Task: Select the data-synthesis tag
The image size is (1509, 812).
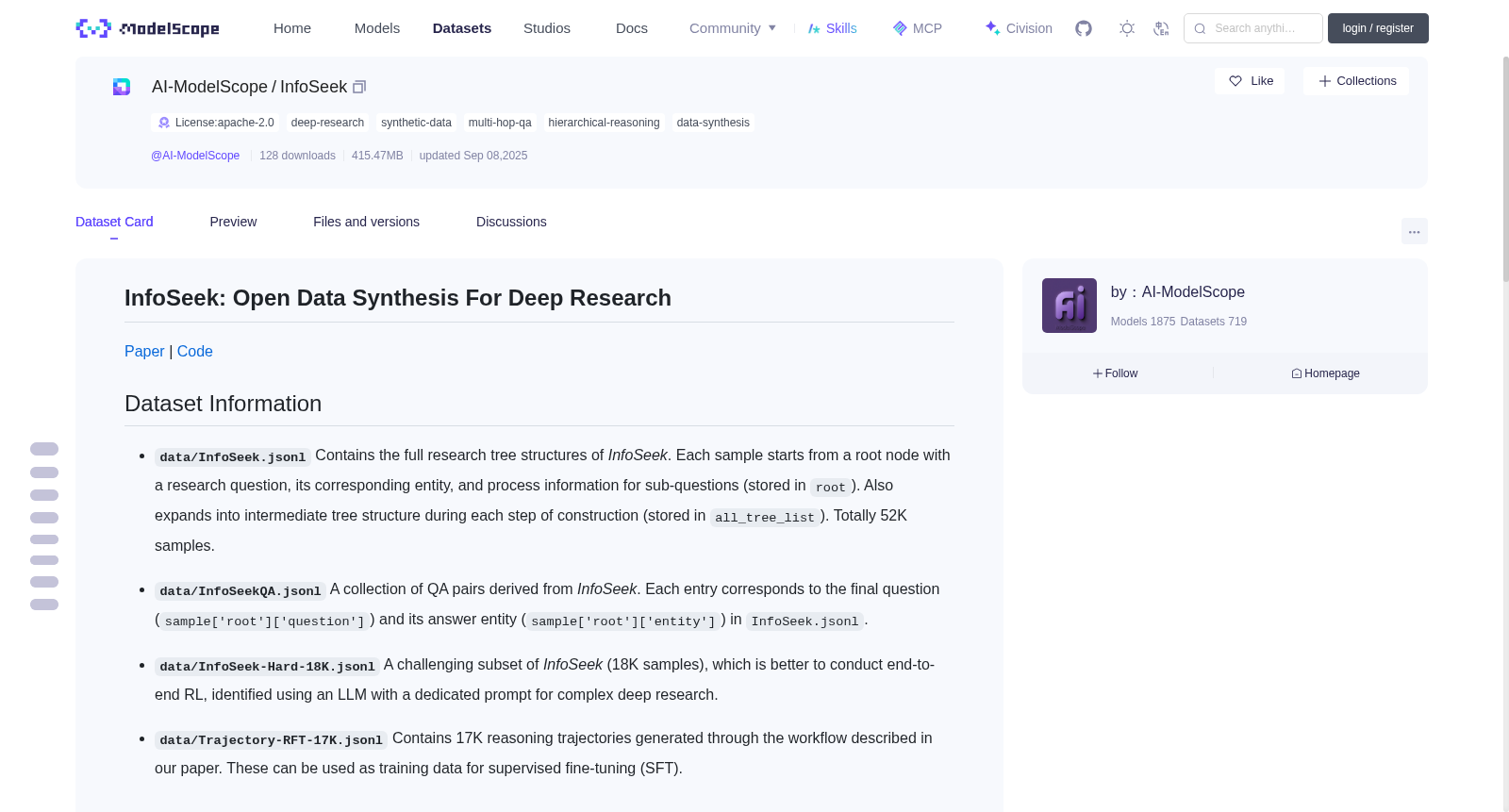Action: point(713,123)
